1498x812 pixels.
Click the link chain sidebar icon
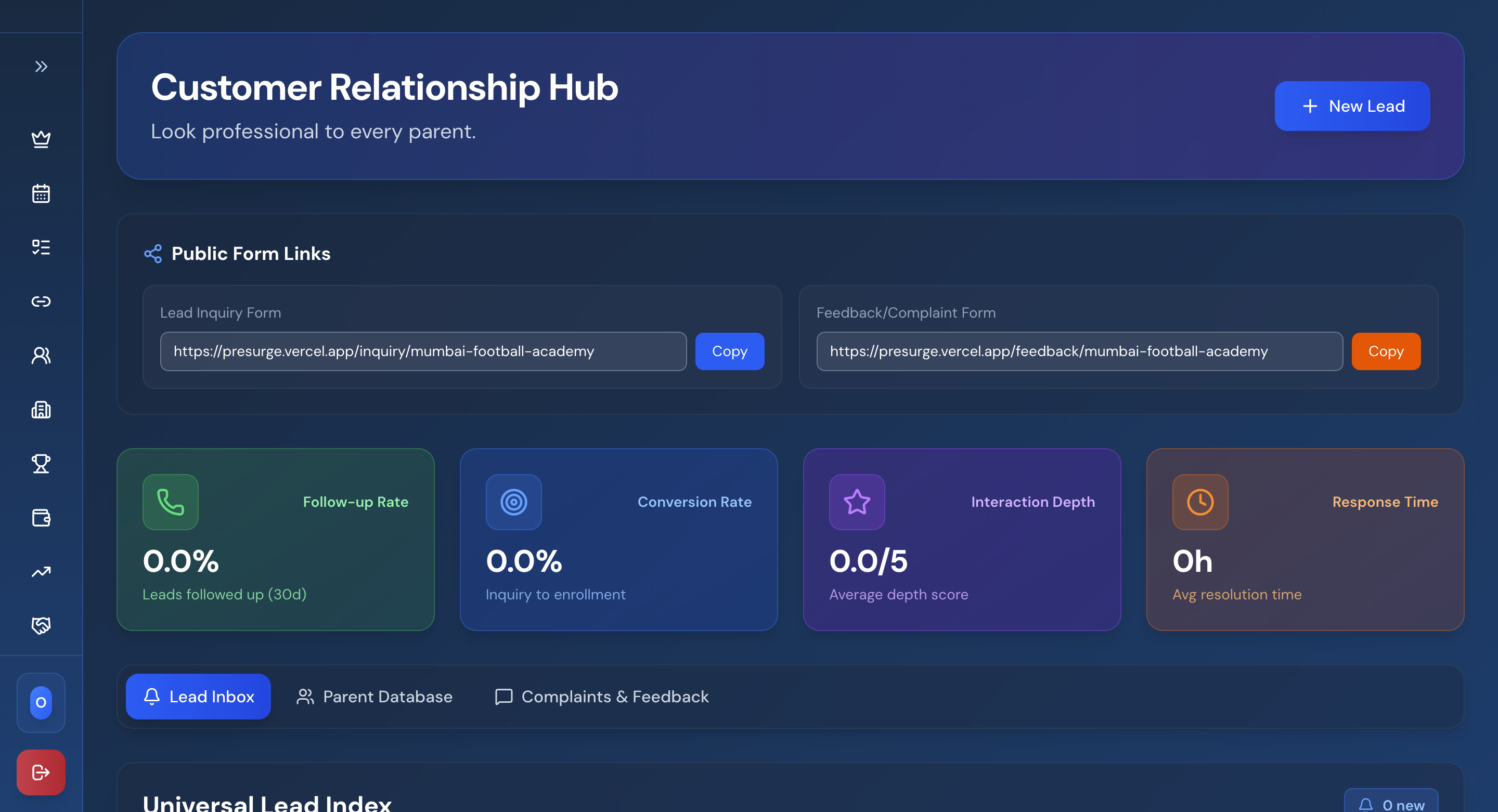click(41, 301)
